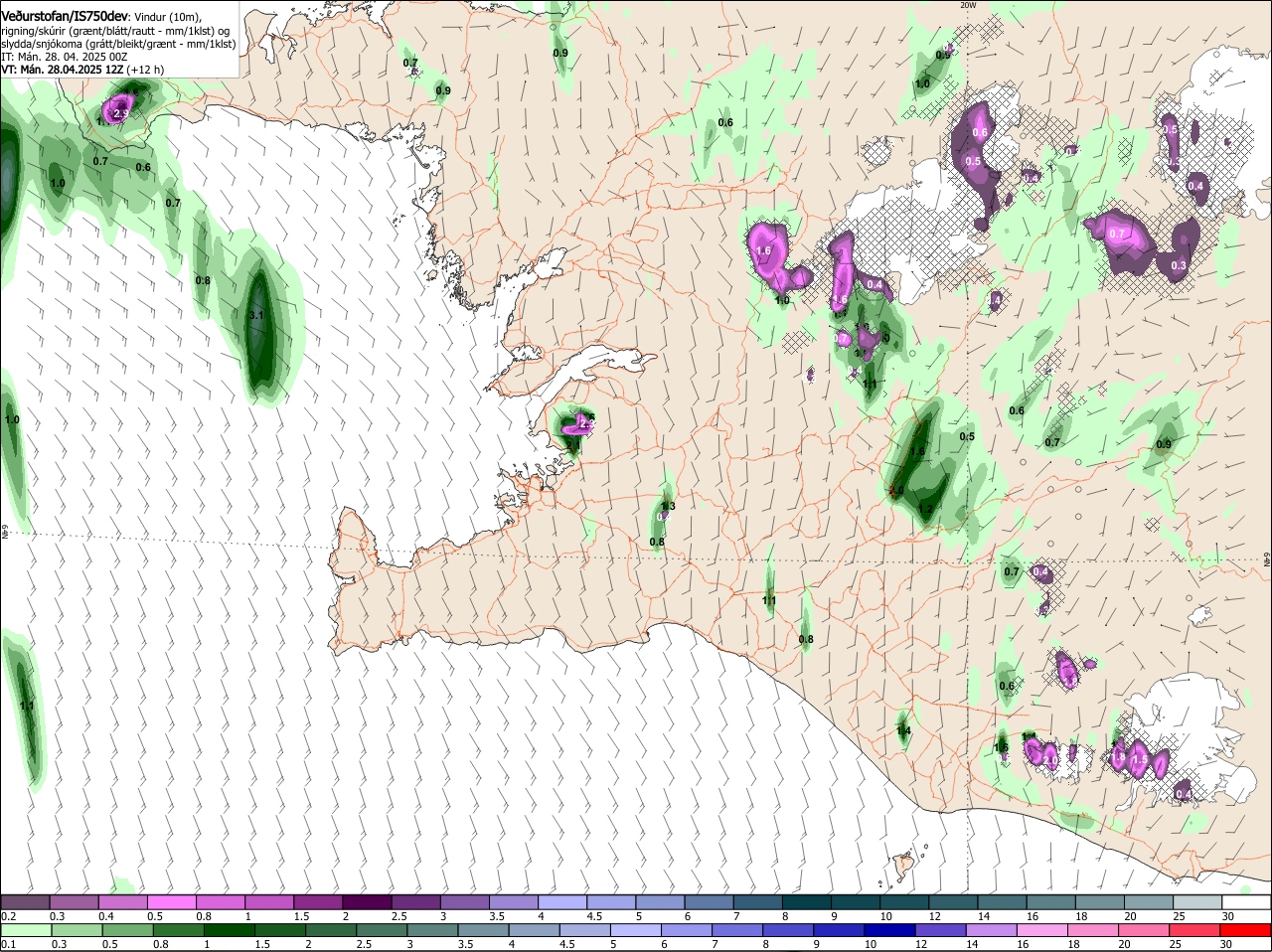The width and height of the screenshot is (1272, 952).
Task: Click the bottom-row violet swatch between 12 and 14
Action: 943,930
